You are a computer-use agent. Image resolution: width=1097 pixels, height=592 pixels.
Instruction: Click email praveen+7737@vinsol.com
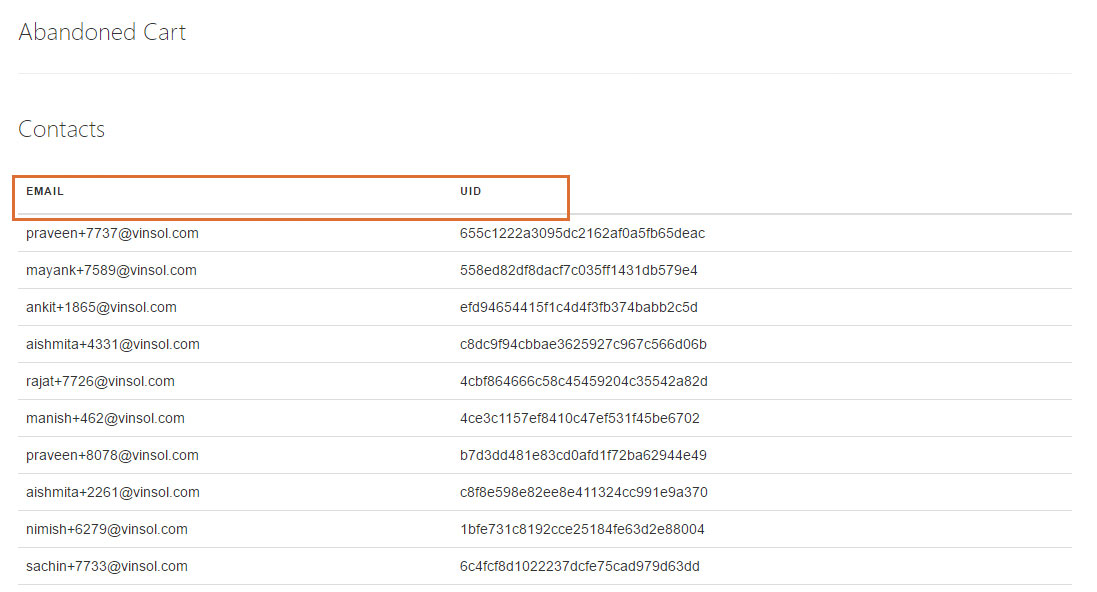pyautogui.click(x=112, y=233)
